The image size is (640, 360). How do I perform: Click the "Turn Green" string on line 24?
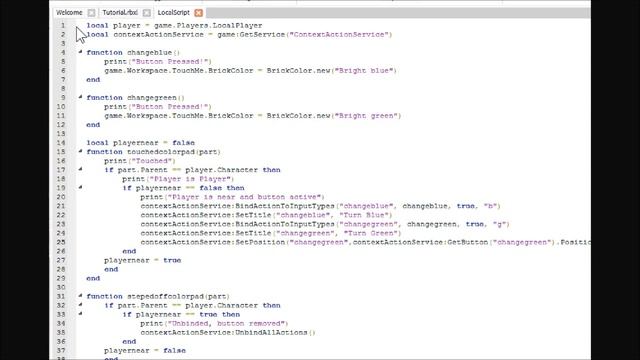coord(371,233)
